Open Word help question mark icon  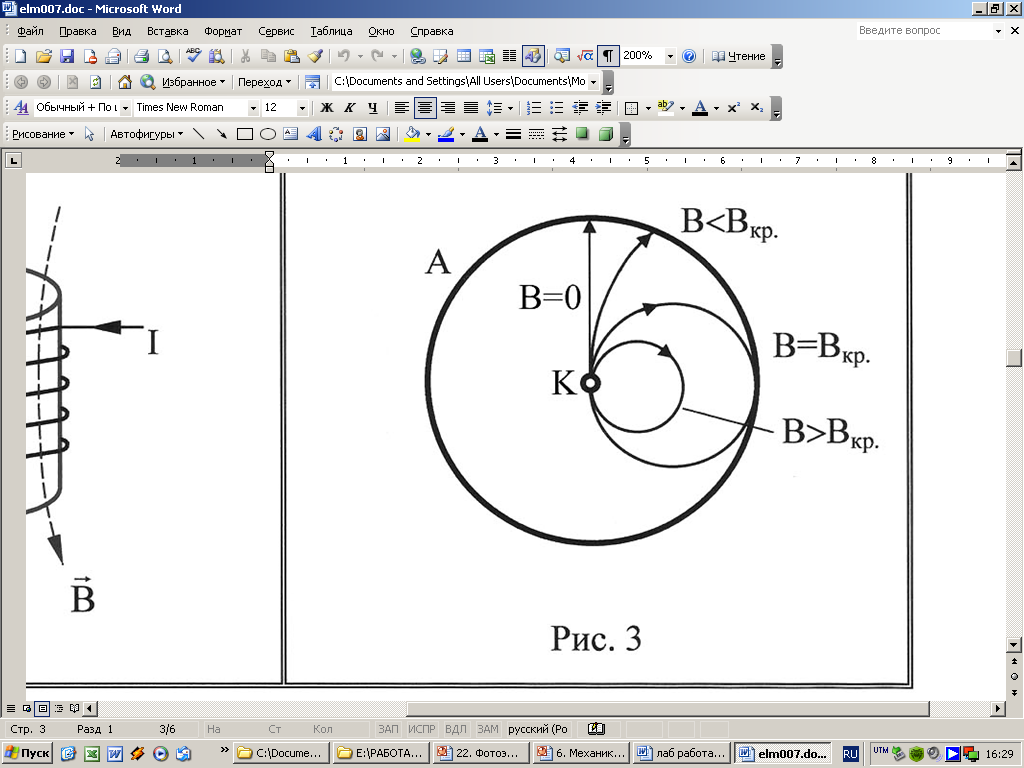coord(688,56)
